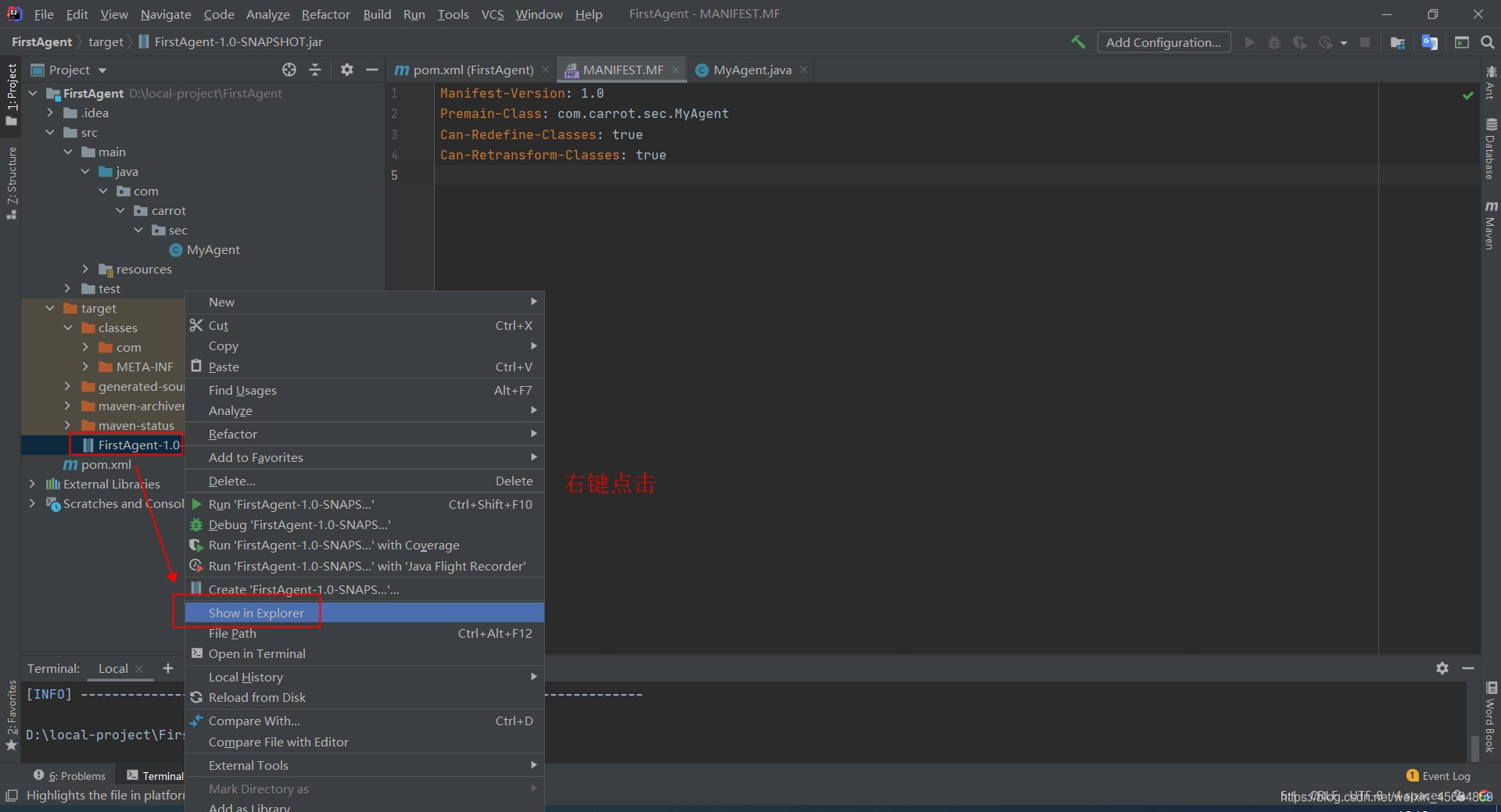Collapse the main folder node
Viewport: 1501px width, 812px height.
[68, 152]
